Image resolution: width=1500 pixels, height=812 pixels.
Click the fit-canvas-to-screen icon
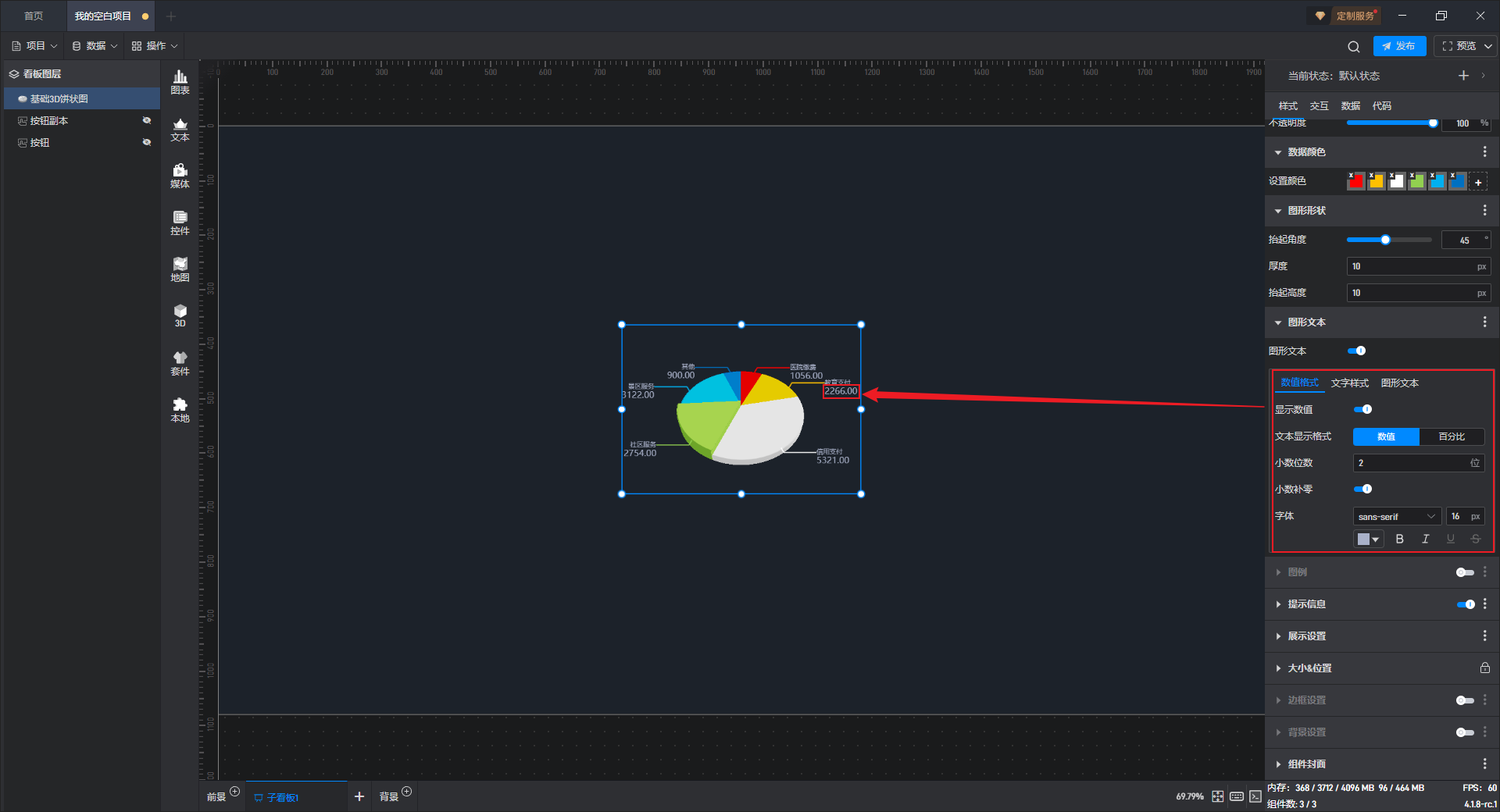click(x=1218, y=796)
